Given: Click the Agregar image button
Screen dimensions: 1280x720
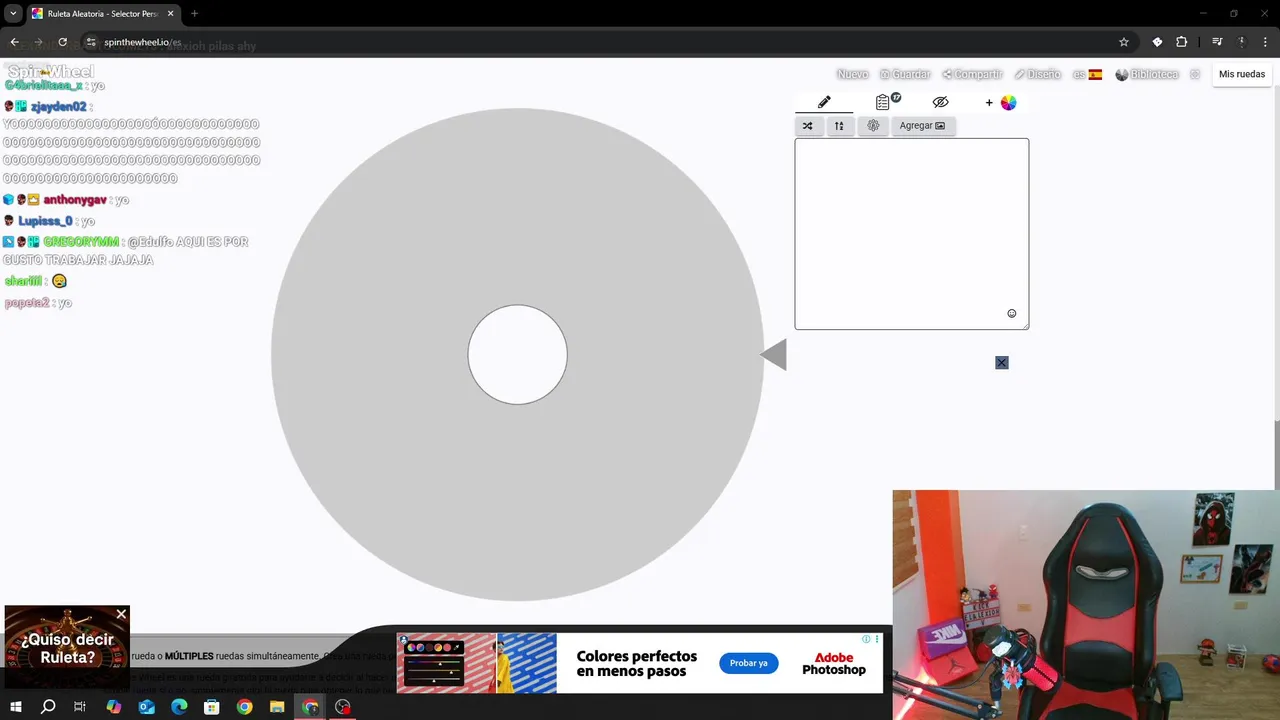Looking at the screenshot, I should [922, 126].
